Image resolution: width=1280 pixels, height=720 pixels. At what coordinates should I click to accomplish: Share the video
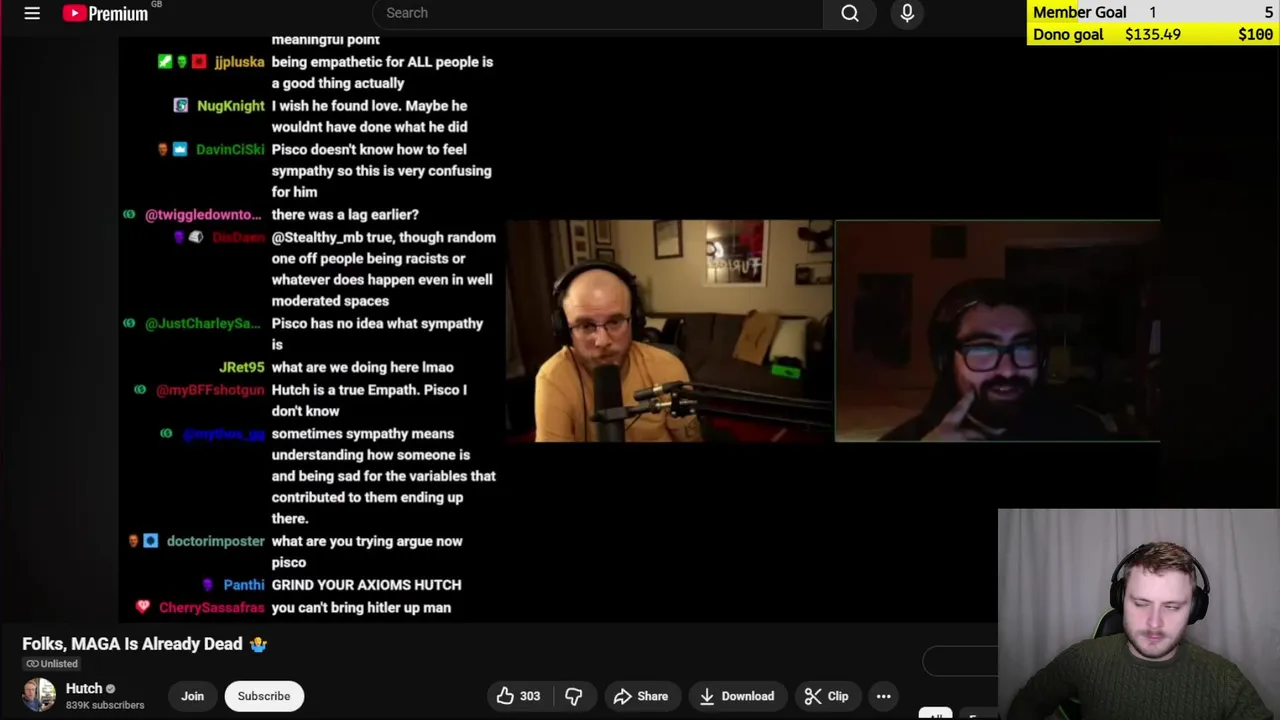point(641,696)
